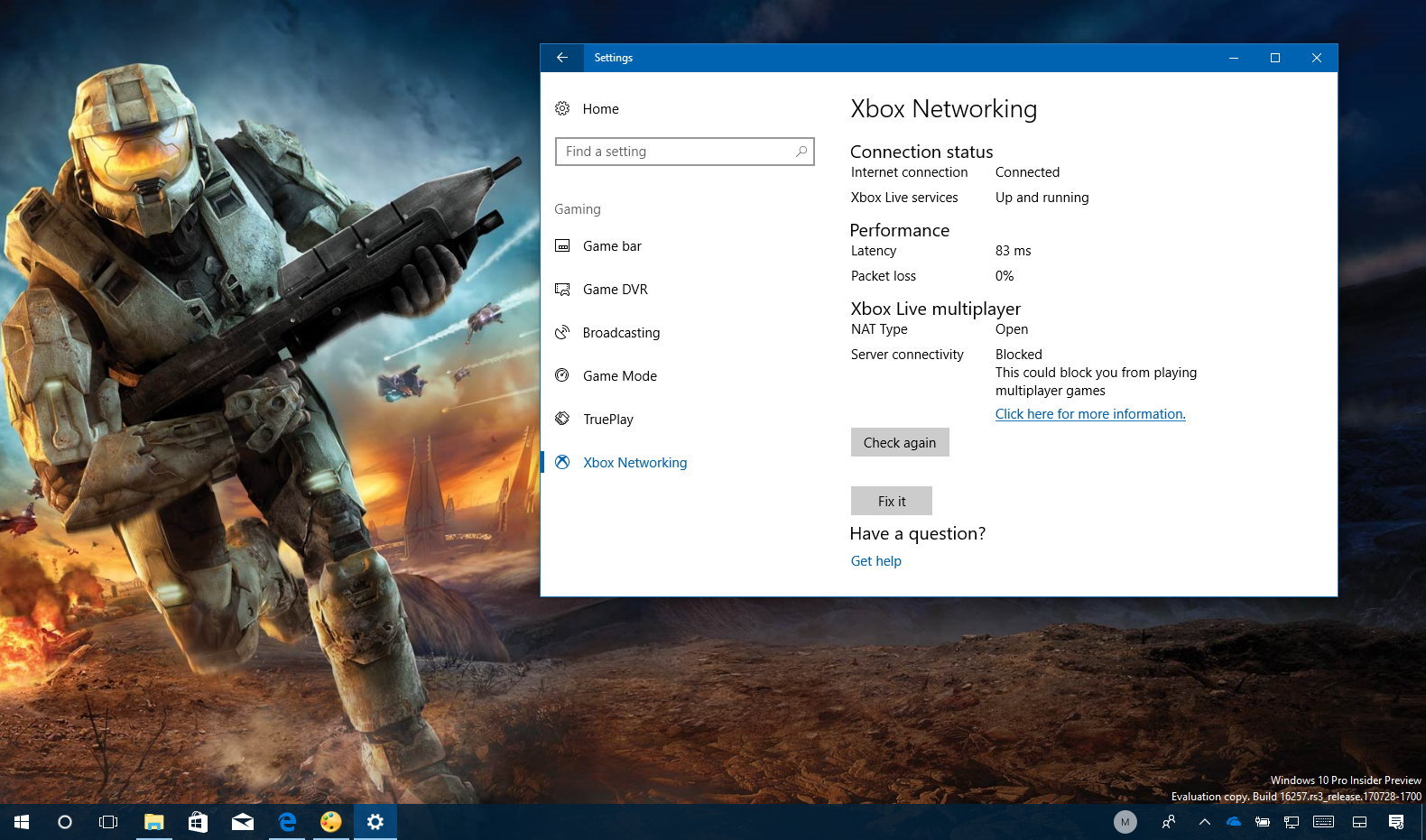Viewport: 1426px width, 840px height.
Task: Open the touch keyboard tray icon
Action: pyautogui.click(x=1323, y=822)
